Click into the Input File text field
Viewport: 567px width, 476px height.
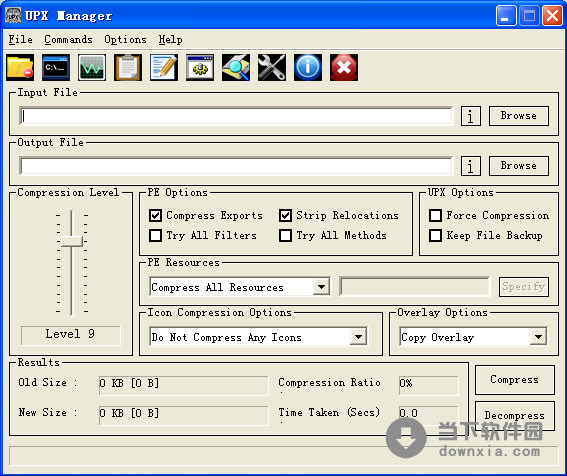(236, 116)
